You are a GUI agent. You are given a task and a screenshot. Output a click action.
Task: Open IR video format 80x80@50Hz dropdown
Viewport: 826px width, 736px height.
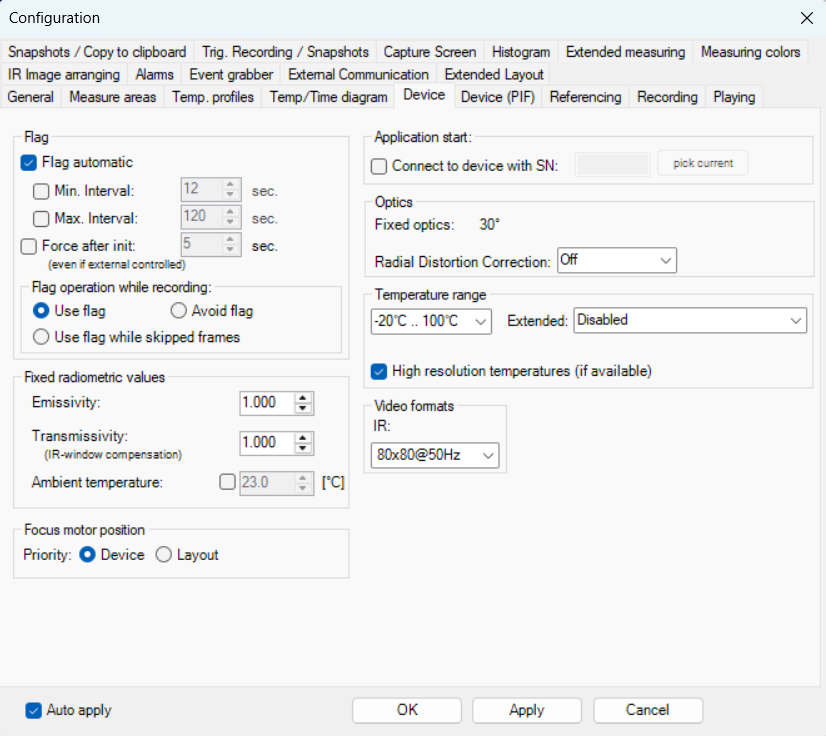[x=435, y=455]
